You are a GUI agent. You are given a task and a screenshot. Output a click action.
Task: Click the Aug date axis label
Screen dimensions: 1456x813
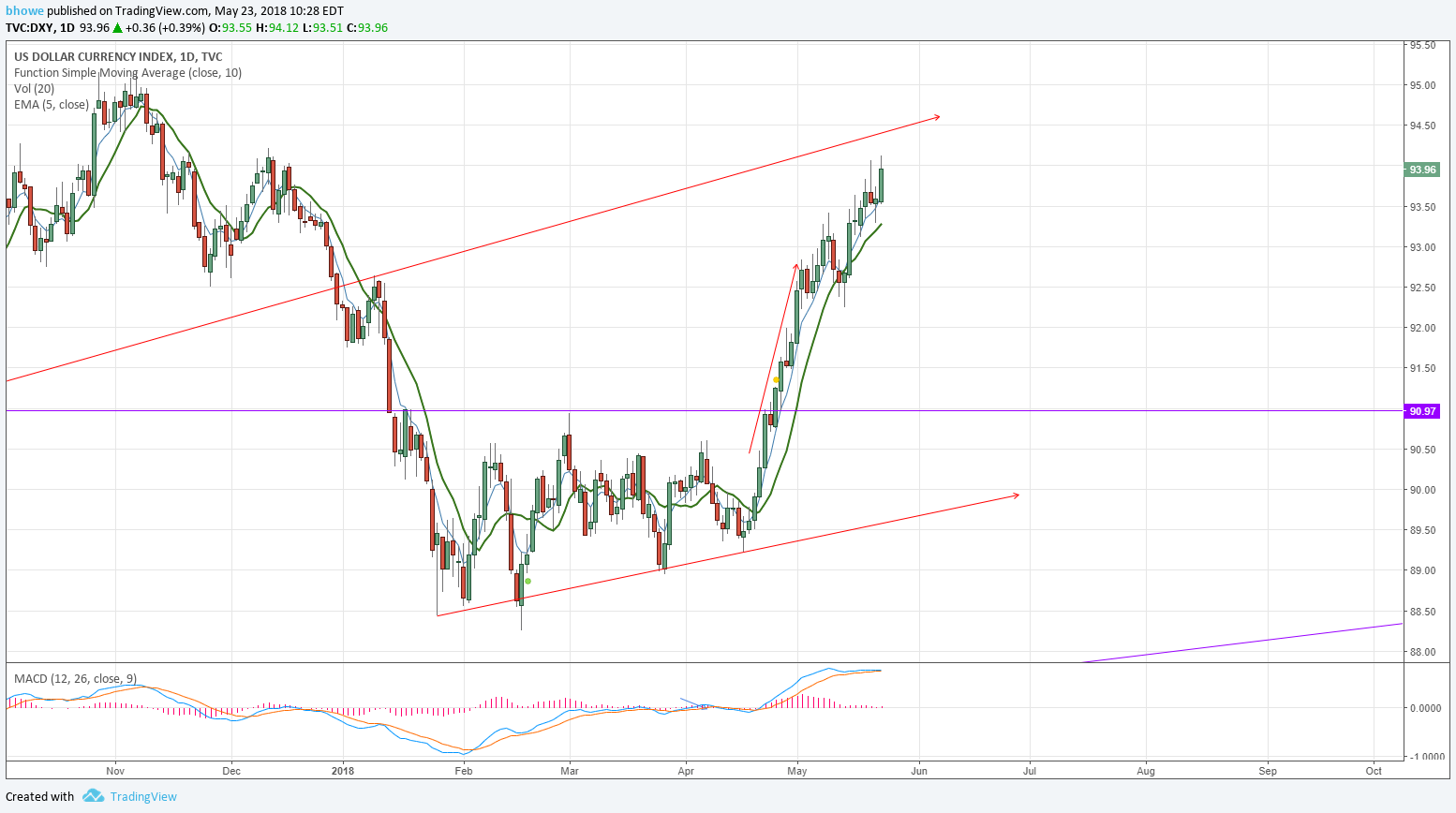click(1146, 772)
